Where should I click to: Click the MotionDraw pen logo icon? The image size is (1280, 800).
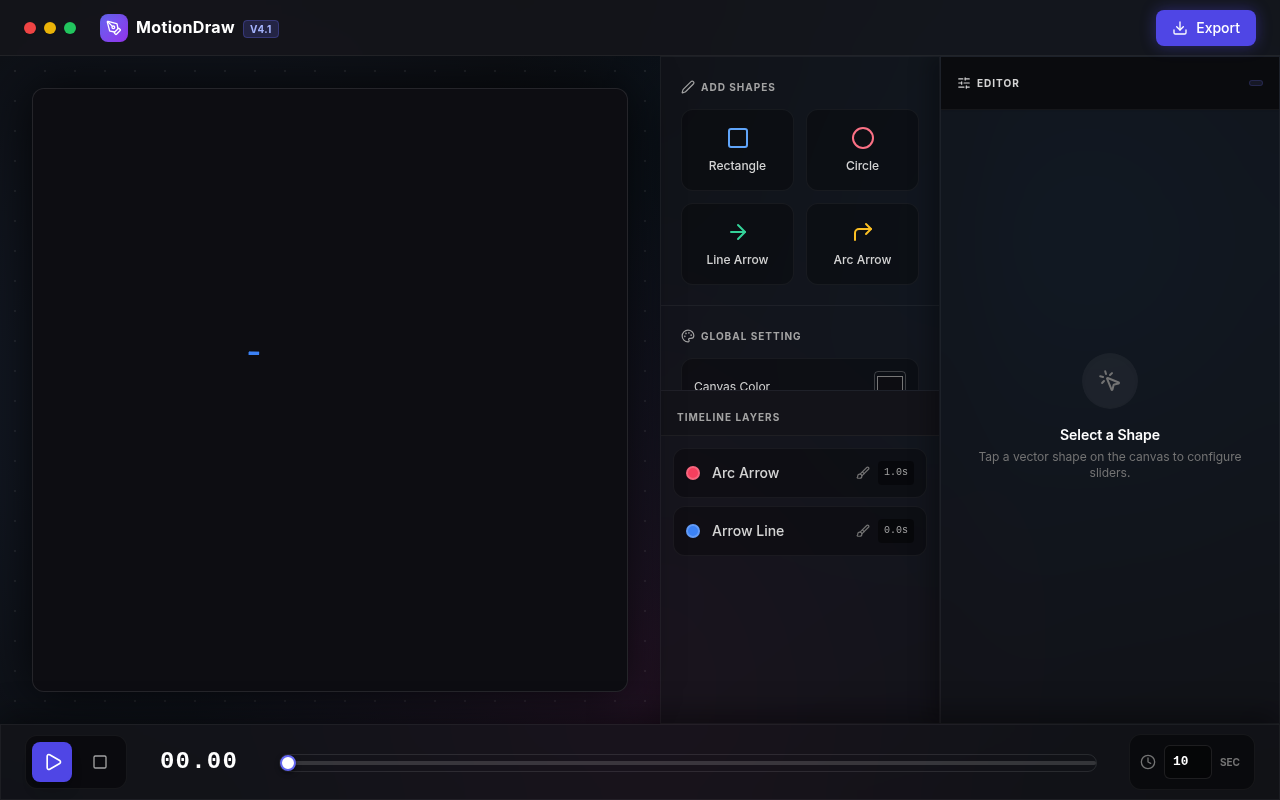click(x=114, y=28)
